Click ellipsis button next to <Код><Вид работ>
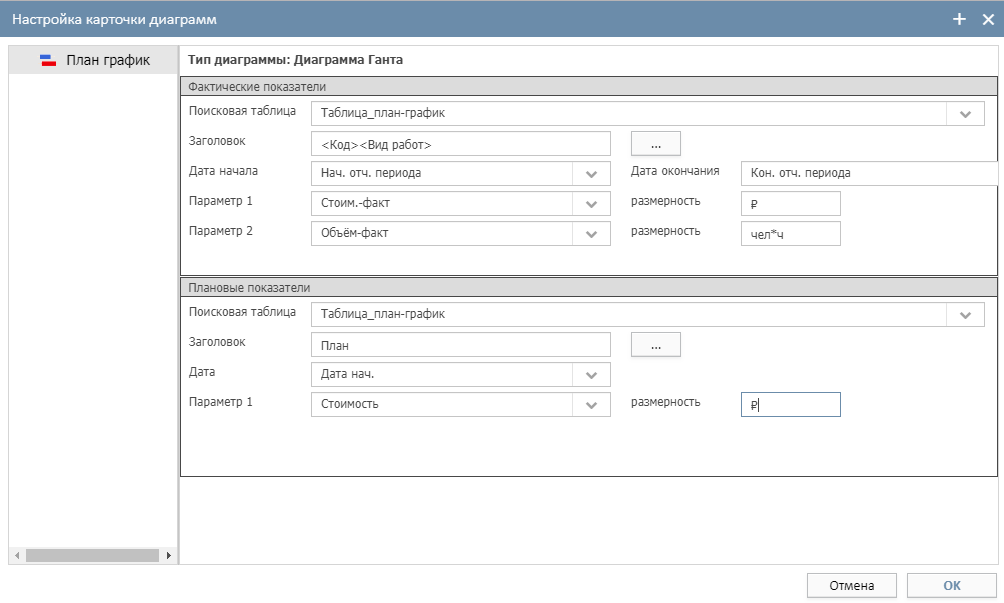This screenshot has height=603, width=1004. coord(655,144)
